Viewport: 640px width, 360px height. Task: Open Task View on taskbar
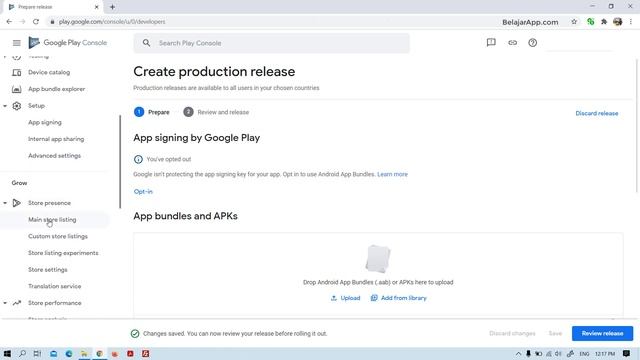click(x=37, y=353)
